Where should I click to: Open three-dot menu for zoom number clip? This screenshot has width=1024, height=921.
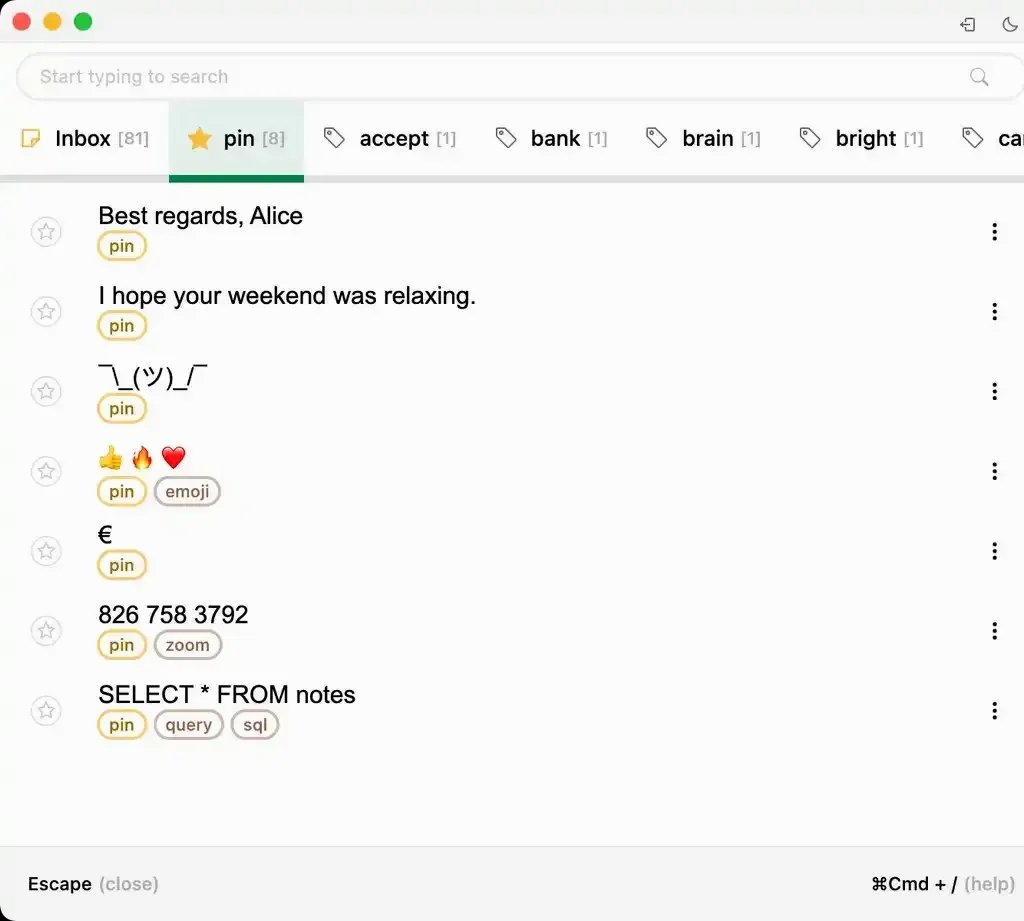click(994, 630)
